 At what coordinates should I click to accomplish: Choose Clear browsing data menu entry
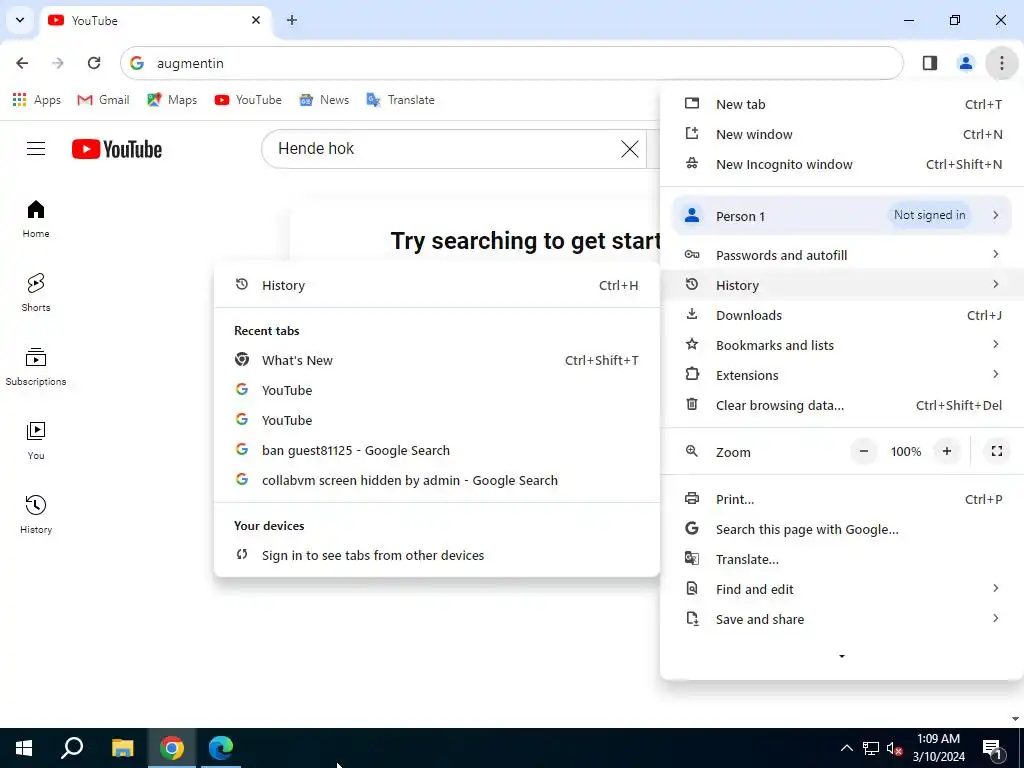coord(842,405)
